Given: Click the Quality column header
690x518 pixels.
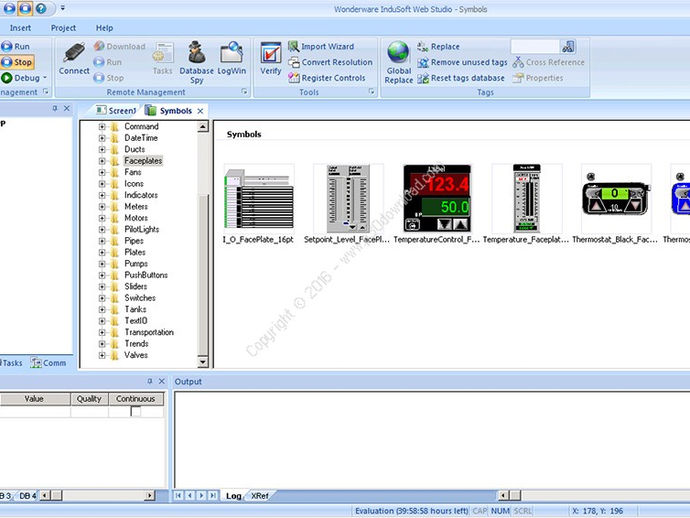Looking at the screenshot, I should (x=89, y=399).
